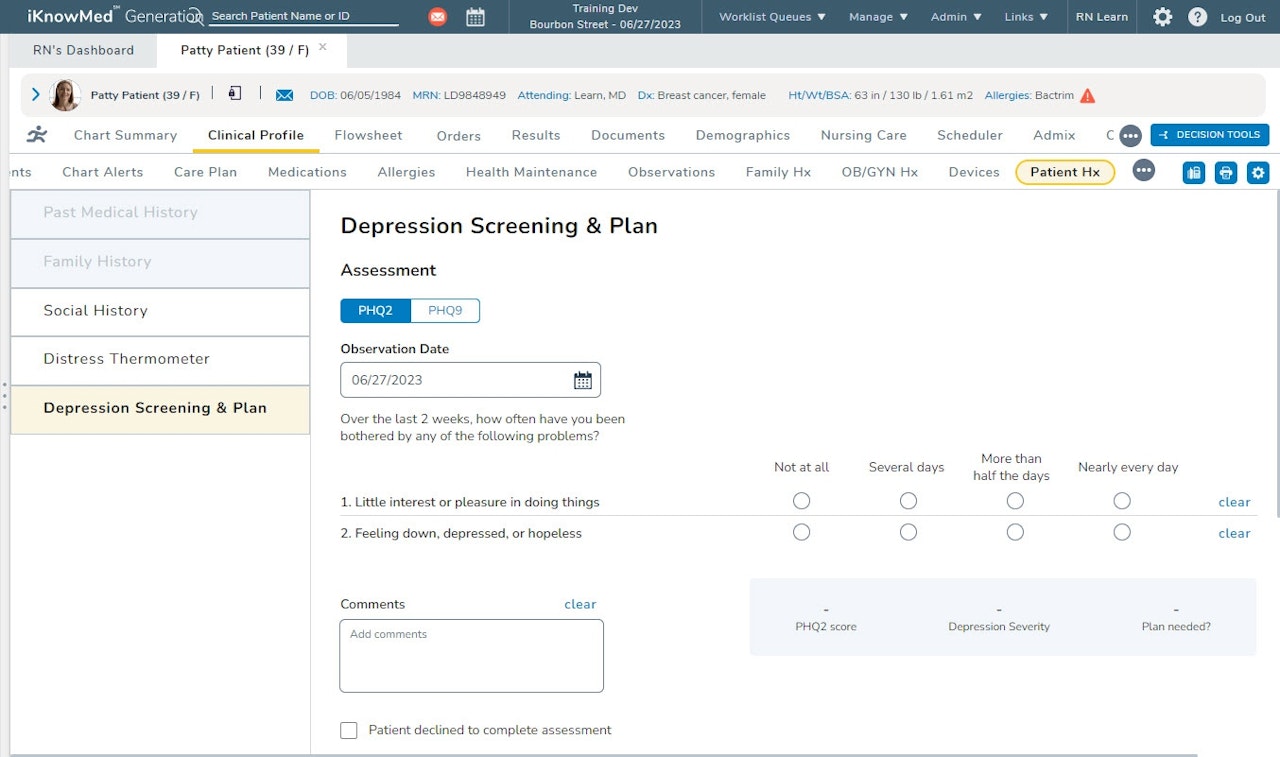Screen dimensions: 1280x757
Task: Open the settings gear icon
Action: pyautogui.click(x=1162, y=17)
